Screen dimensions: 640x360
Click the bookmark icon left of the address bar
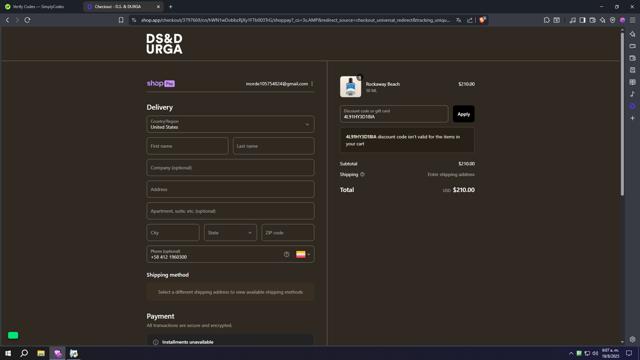121,20
